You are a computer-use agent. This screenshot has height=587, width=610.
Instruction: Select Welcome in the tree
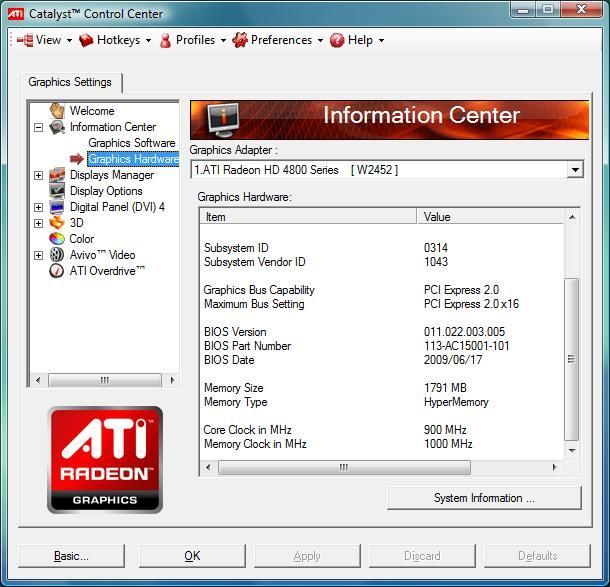(x=92, y=111)
